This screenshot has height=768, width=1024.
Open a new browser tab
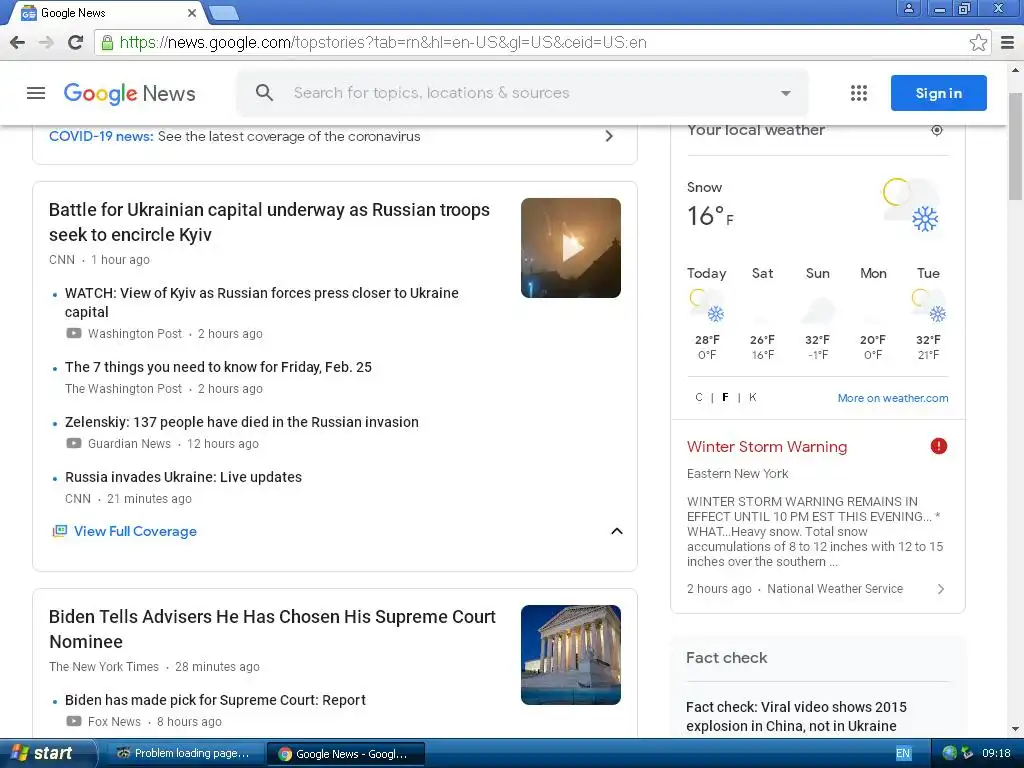point(224,13)
